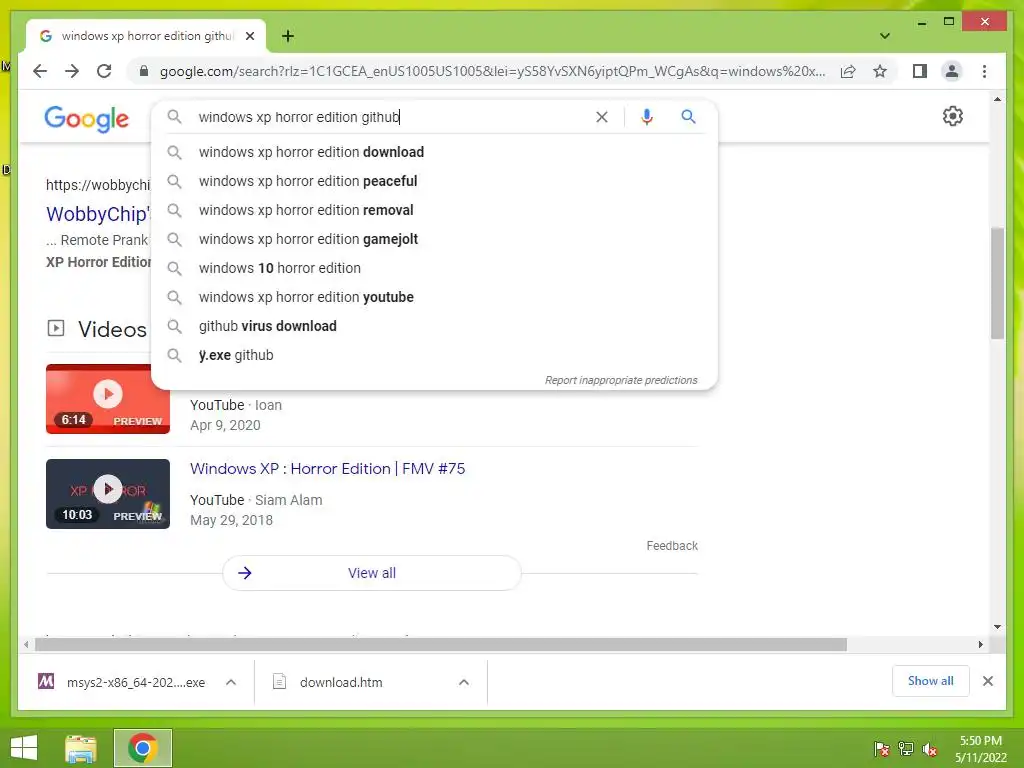Choose the 'youtube' search suggestion
This screenshot has height=768, width=1024.
(434, 297)
